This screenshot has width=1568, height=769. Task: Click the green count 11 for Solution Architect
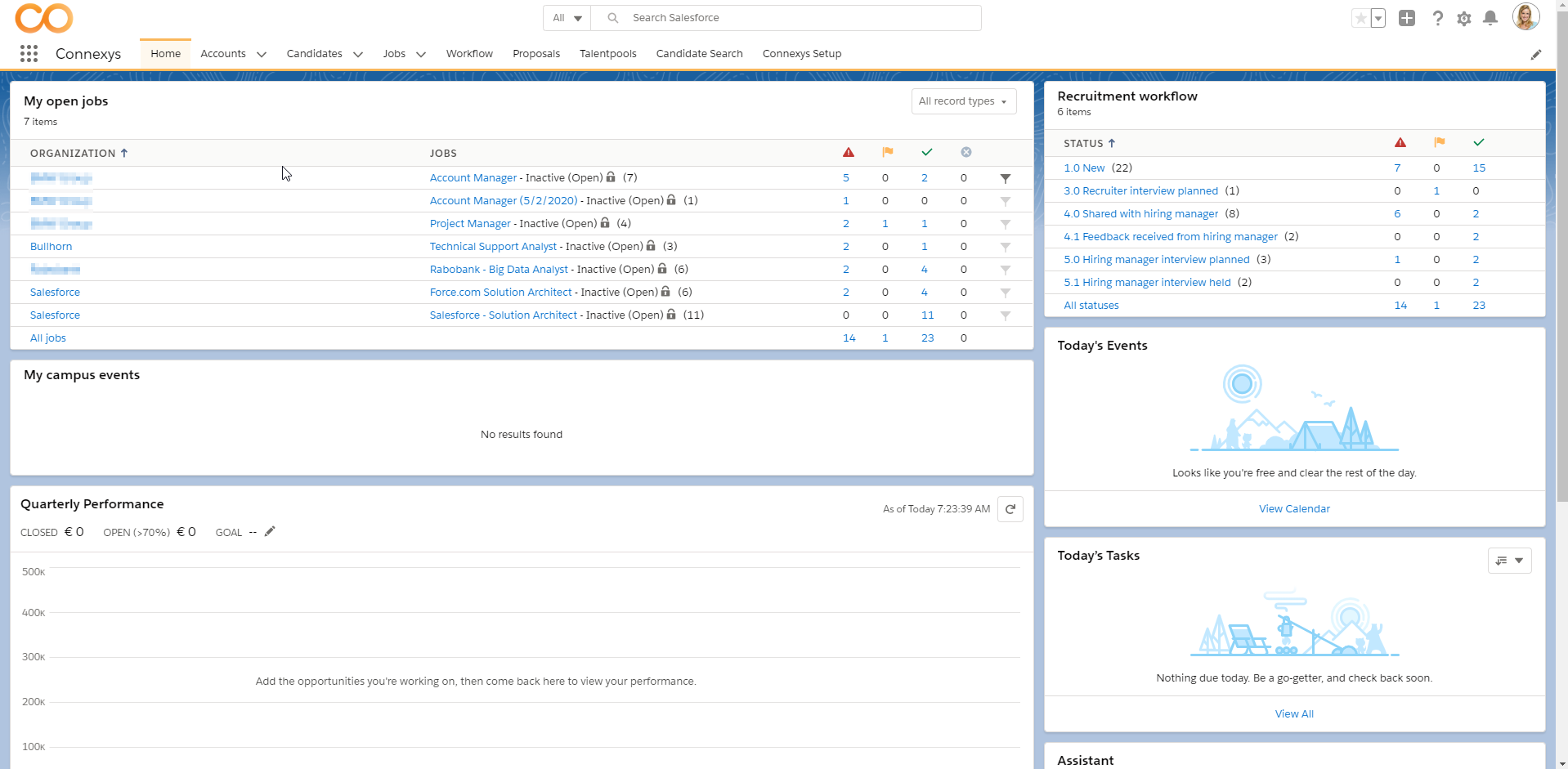(x=927, y=315)
